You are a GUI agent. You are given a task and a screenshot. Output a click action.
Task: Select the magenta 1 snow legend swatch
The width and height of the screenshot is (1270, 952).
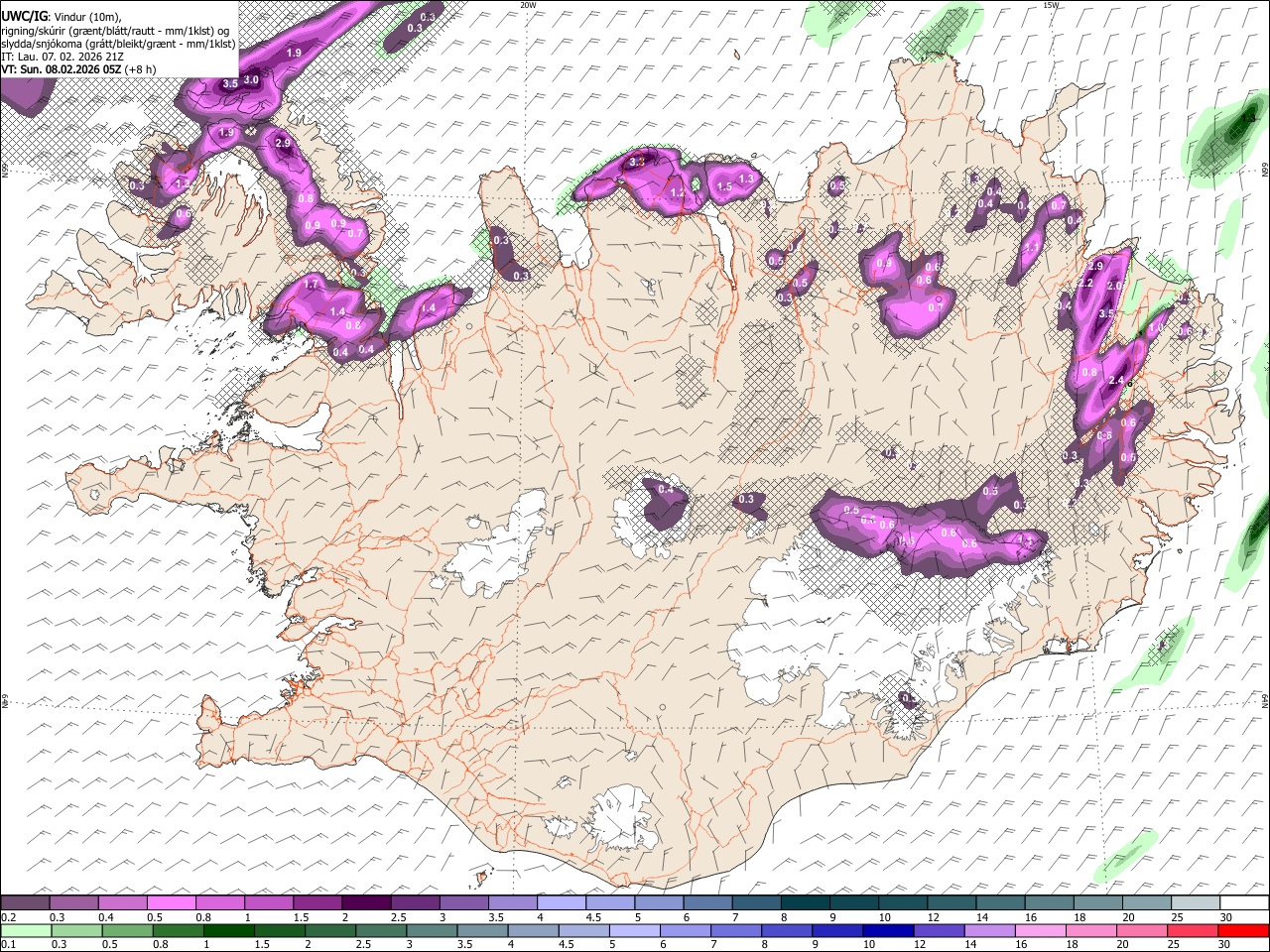[269, 903]
